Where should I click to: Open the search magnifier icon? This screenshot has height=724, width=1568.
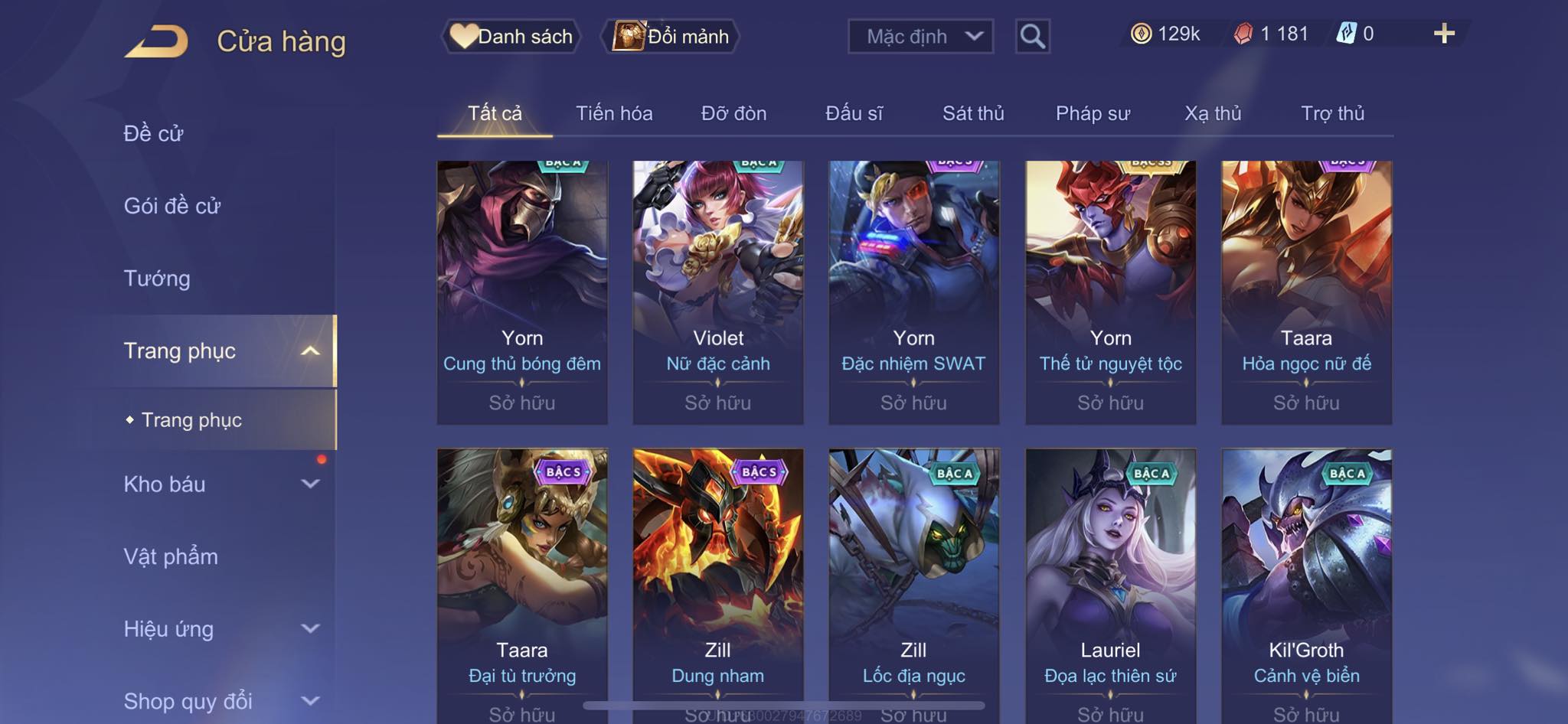[x=1032, y=36]
